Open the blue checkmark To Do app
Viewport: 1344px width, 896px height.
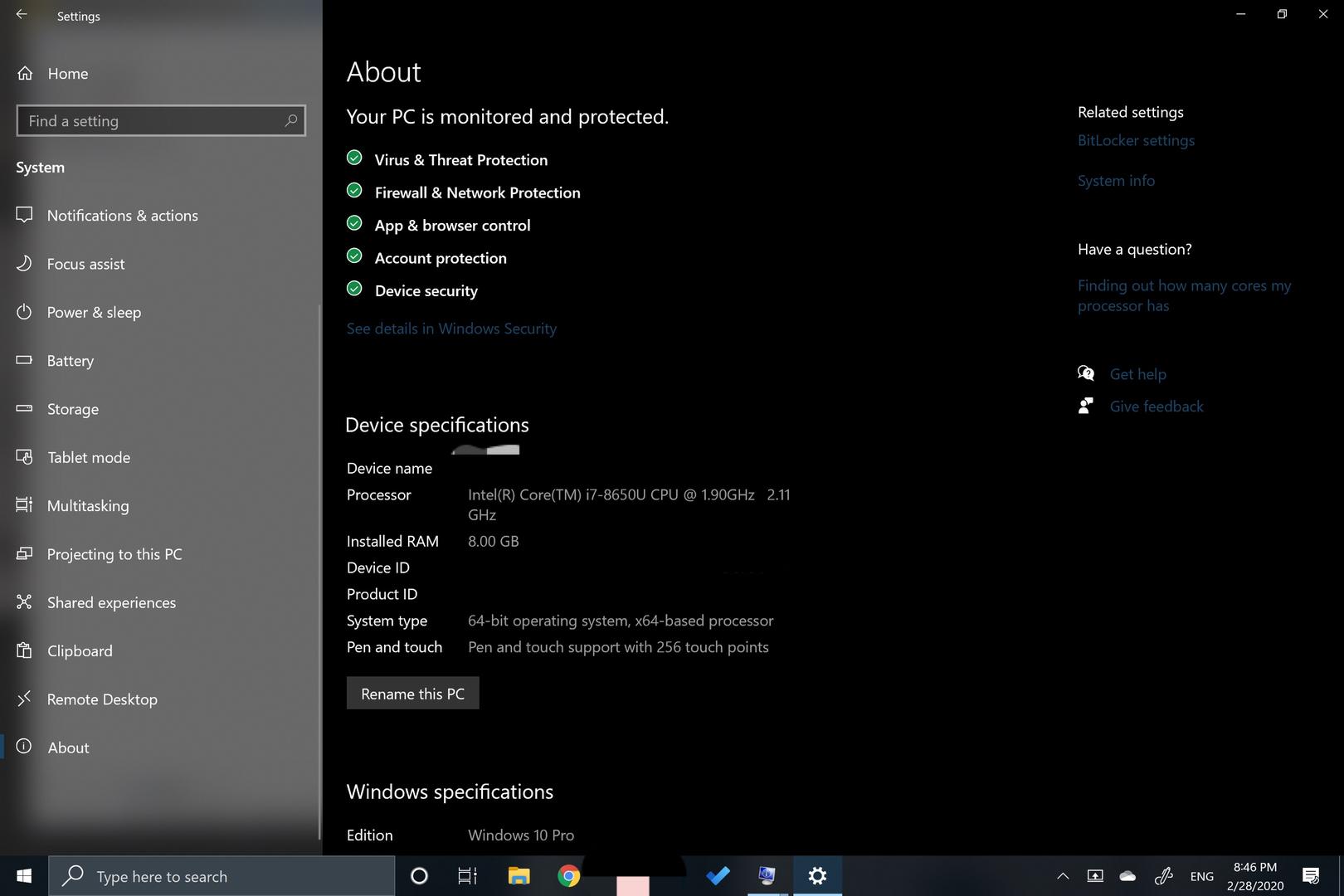718,876
